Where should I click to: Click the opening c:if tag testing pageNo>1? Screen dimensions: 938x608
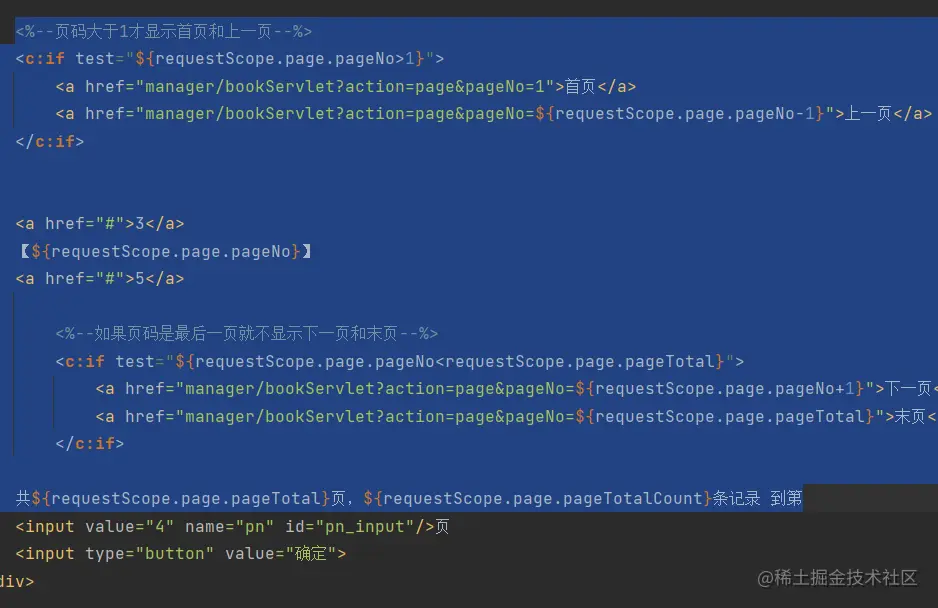(x=230, y=59)
